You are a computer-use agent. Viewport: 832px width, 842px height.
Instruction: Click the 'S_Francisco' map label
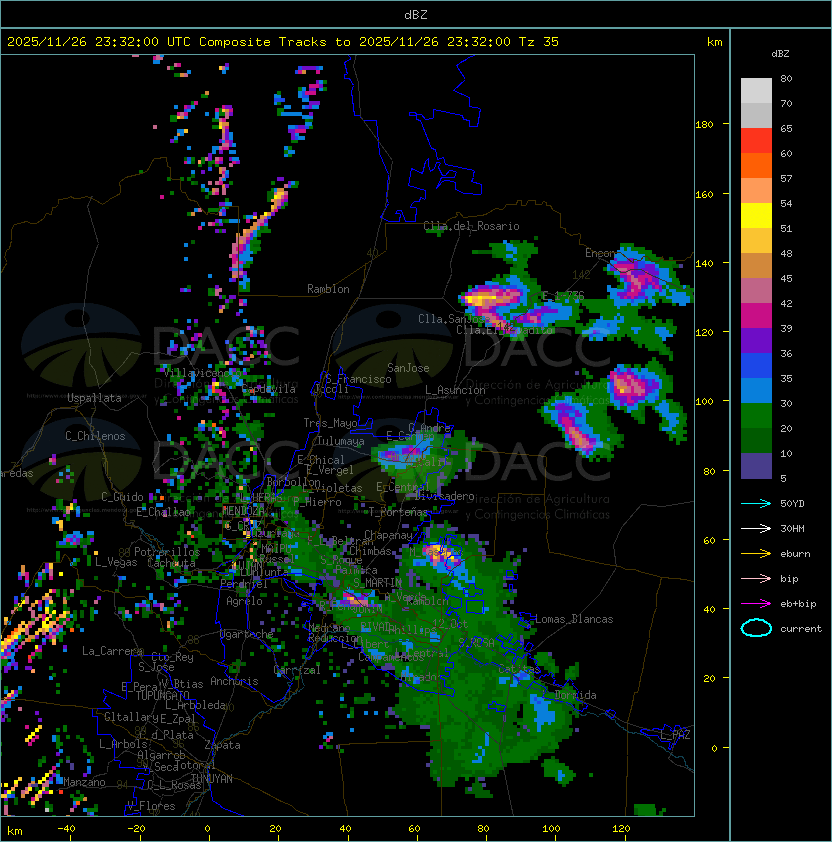click(358, 379)
